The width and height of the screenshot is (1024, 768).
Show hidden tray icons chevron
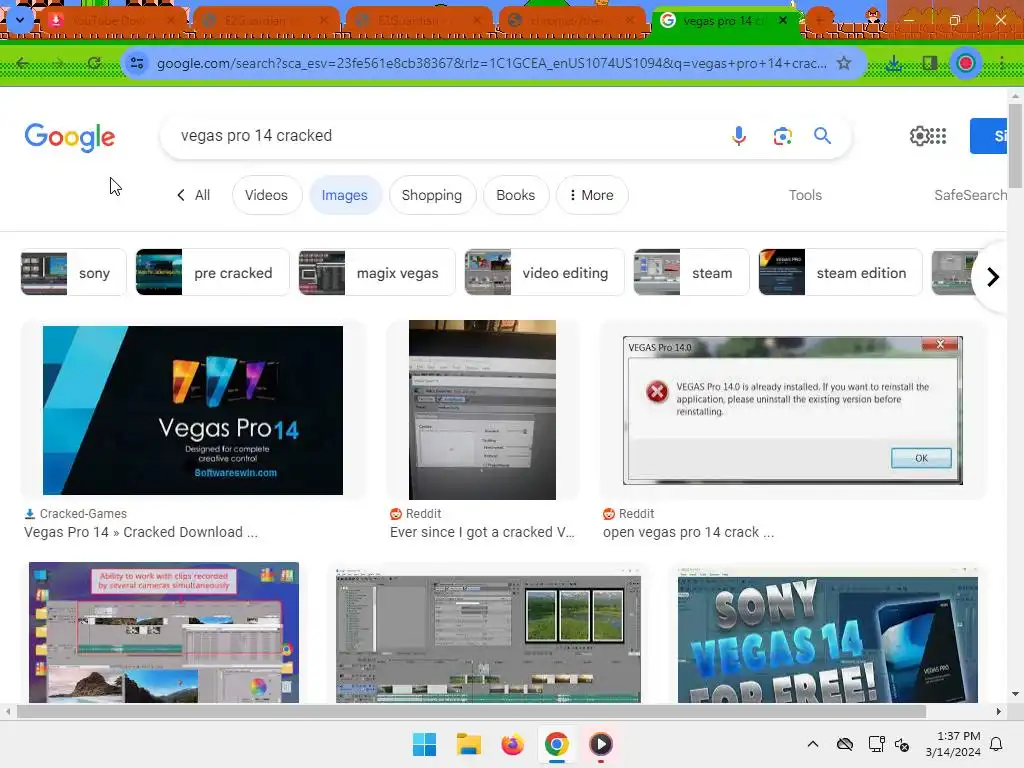pos(812,744)
